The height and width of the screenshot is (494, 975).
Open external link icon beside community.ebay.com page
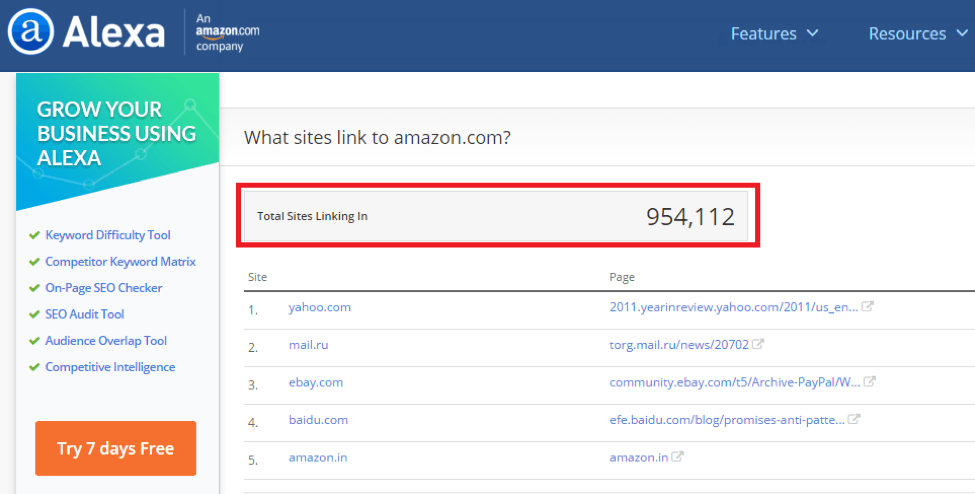coord(870,382)
